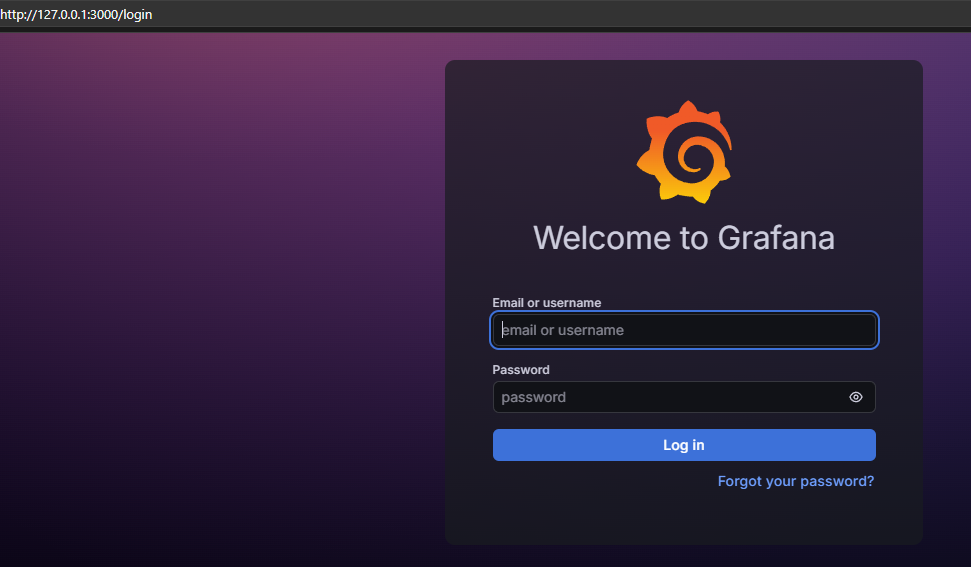The width and height of the screenshot is (971, 567).
Task: Click the 'Password' field label
Action: click(x=521, y=370)
